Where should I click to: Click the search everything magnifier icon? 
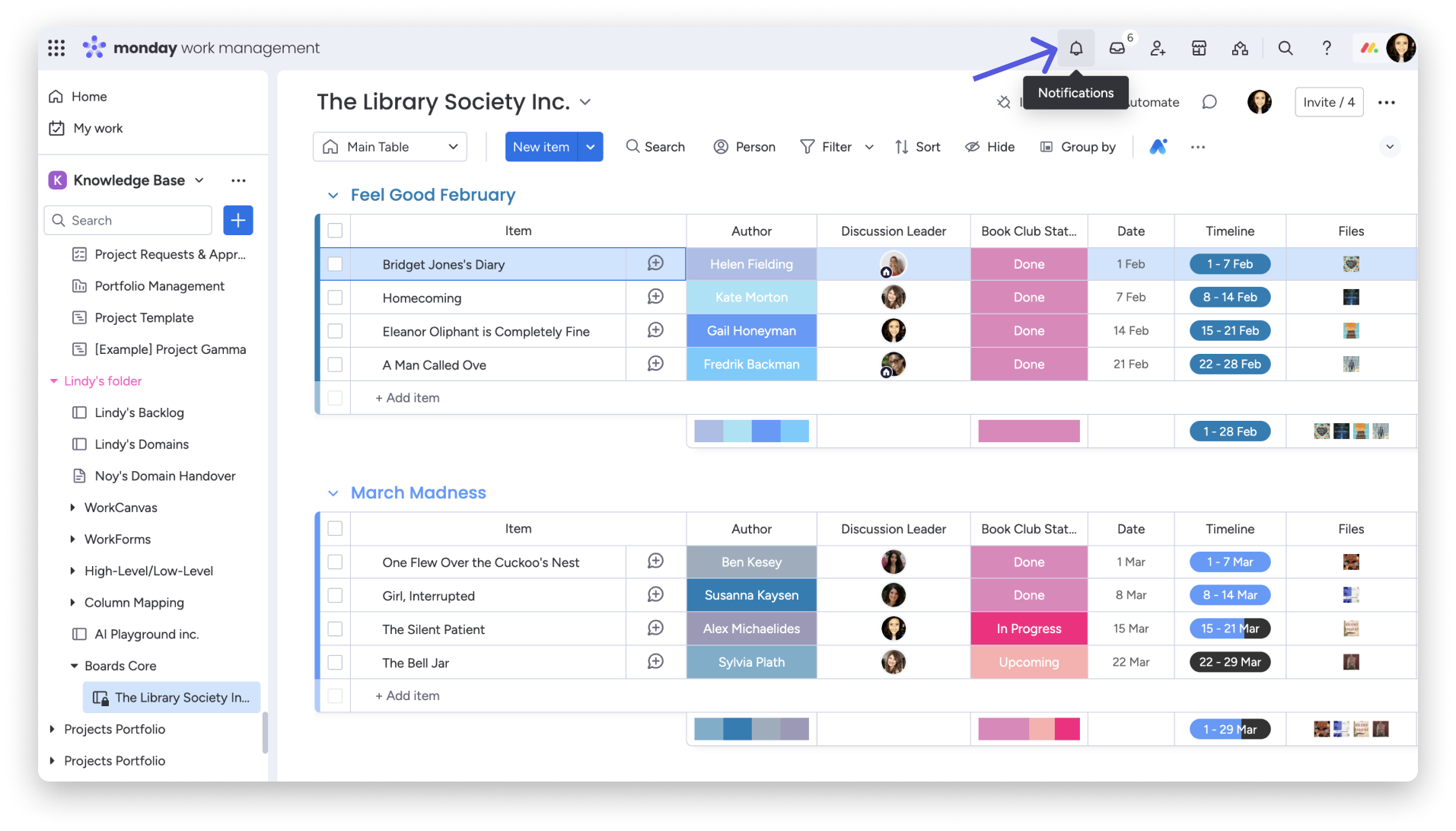coord(1286,49)
